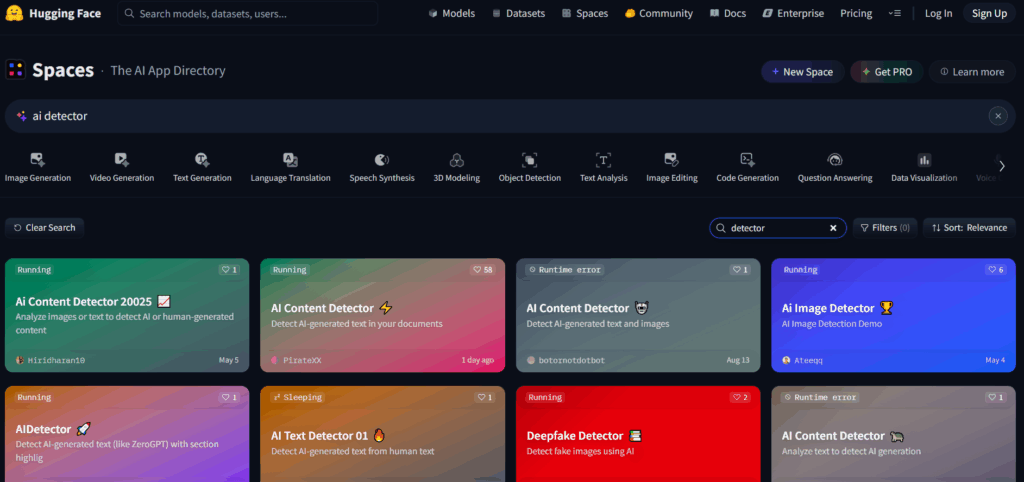Expand the Filters menu

(885, 228)
